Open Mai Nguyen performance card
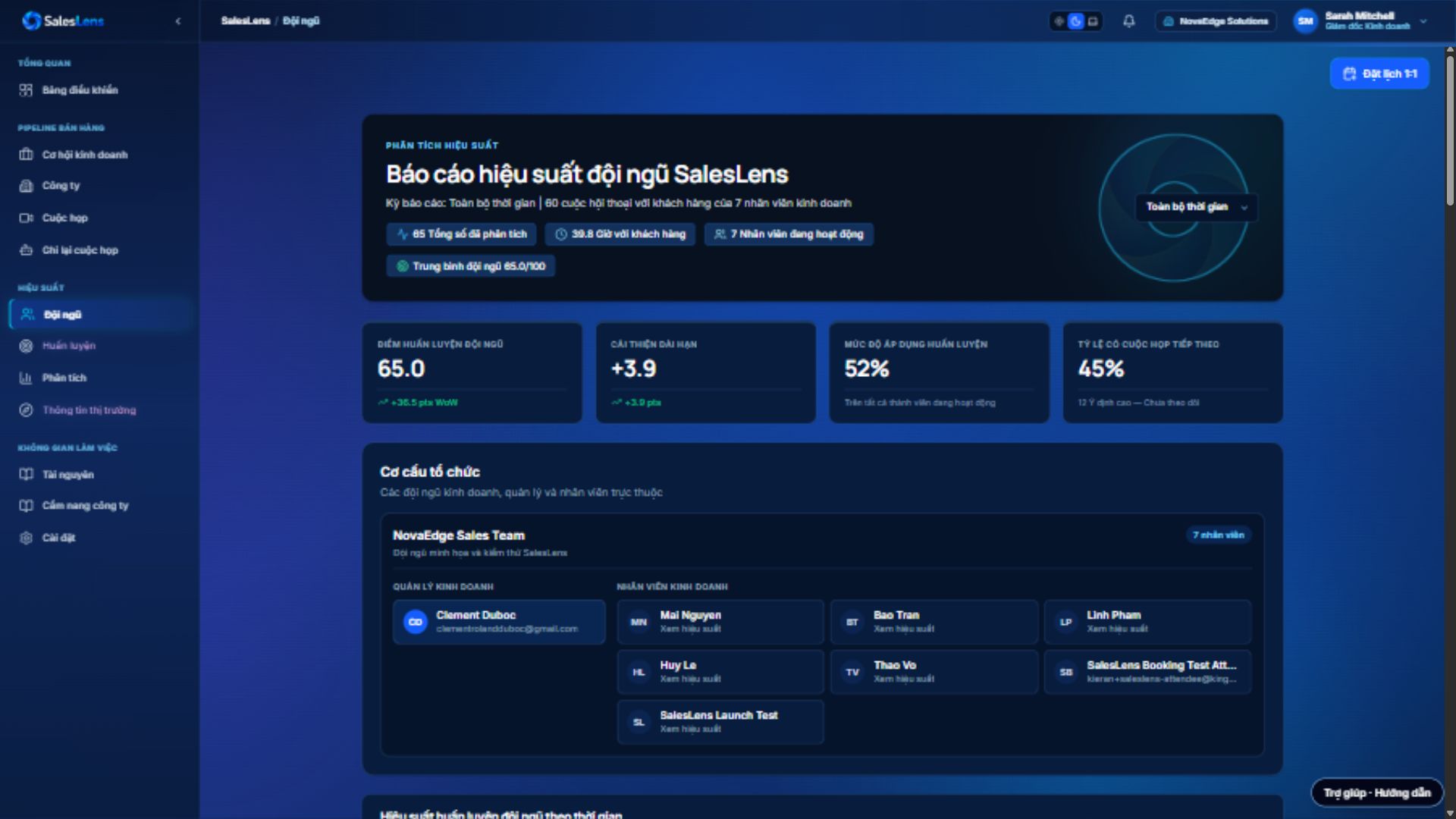This screenshot has height=819, width=1456. 720,622
